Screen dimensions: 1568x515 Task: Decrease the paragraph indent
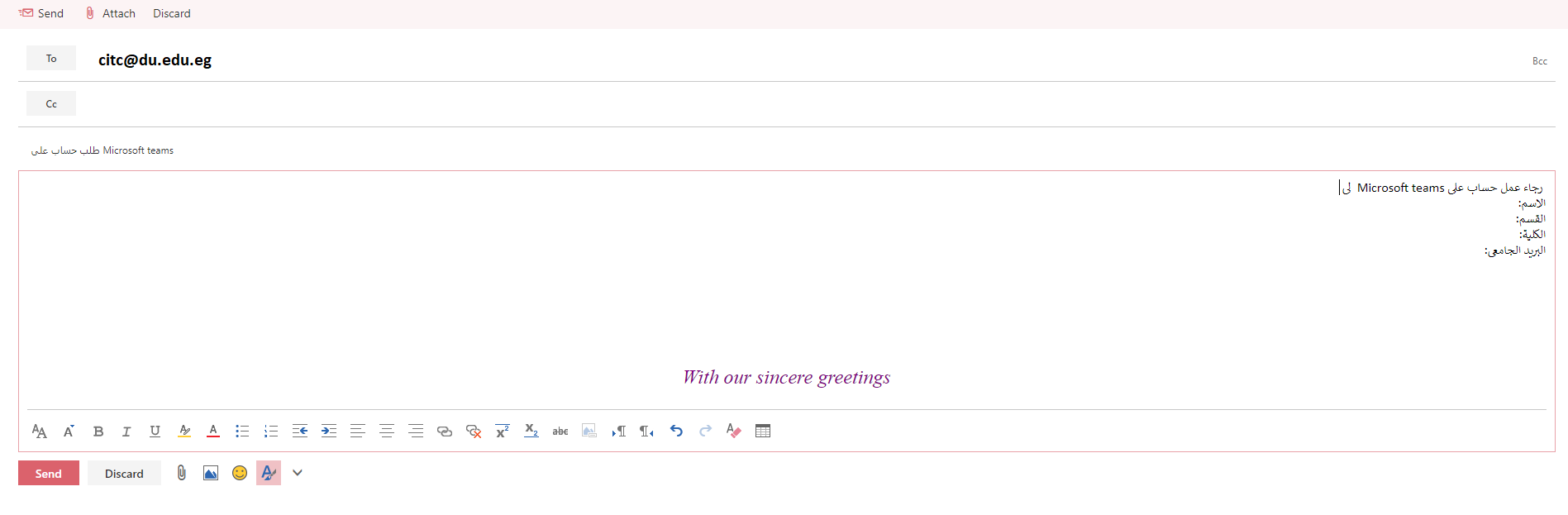pos(300,431)
